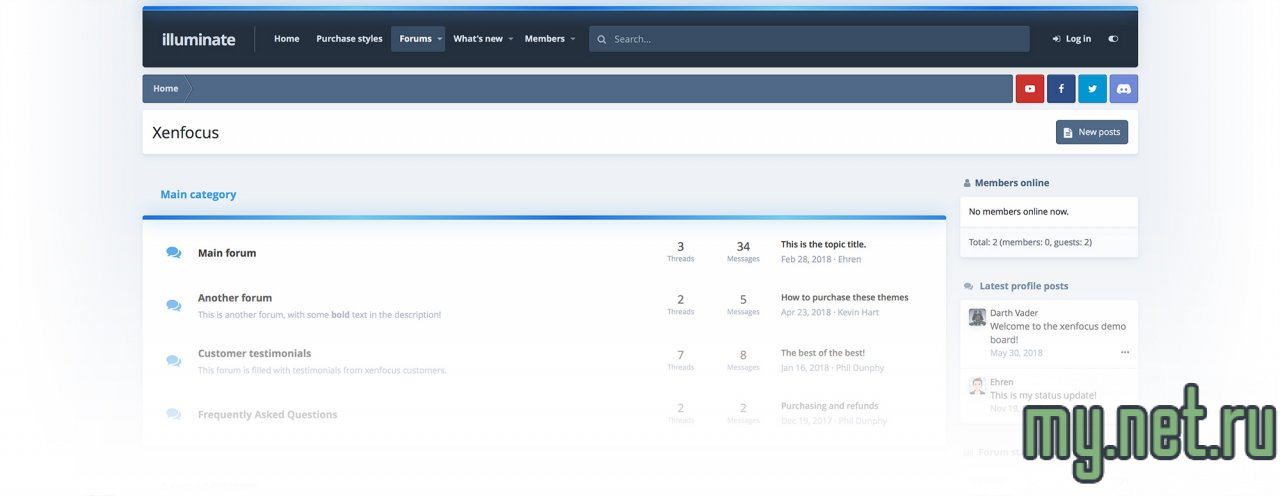Open "How to purchase these themes" thread
This screenshot has height=496, width=1280.
pos(844,297)
